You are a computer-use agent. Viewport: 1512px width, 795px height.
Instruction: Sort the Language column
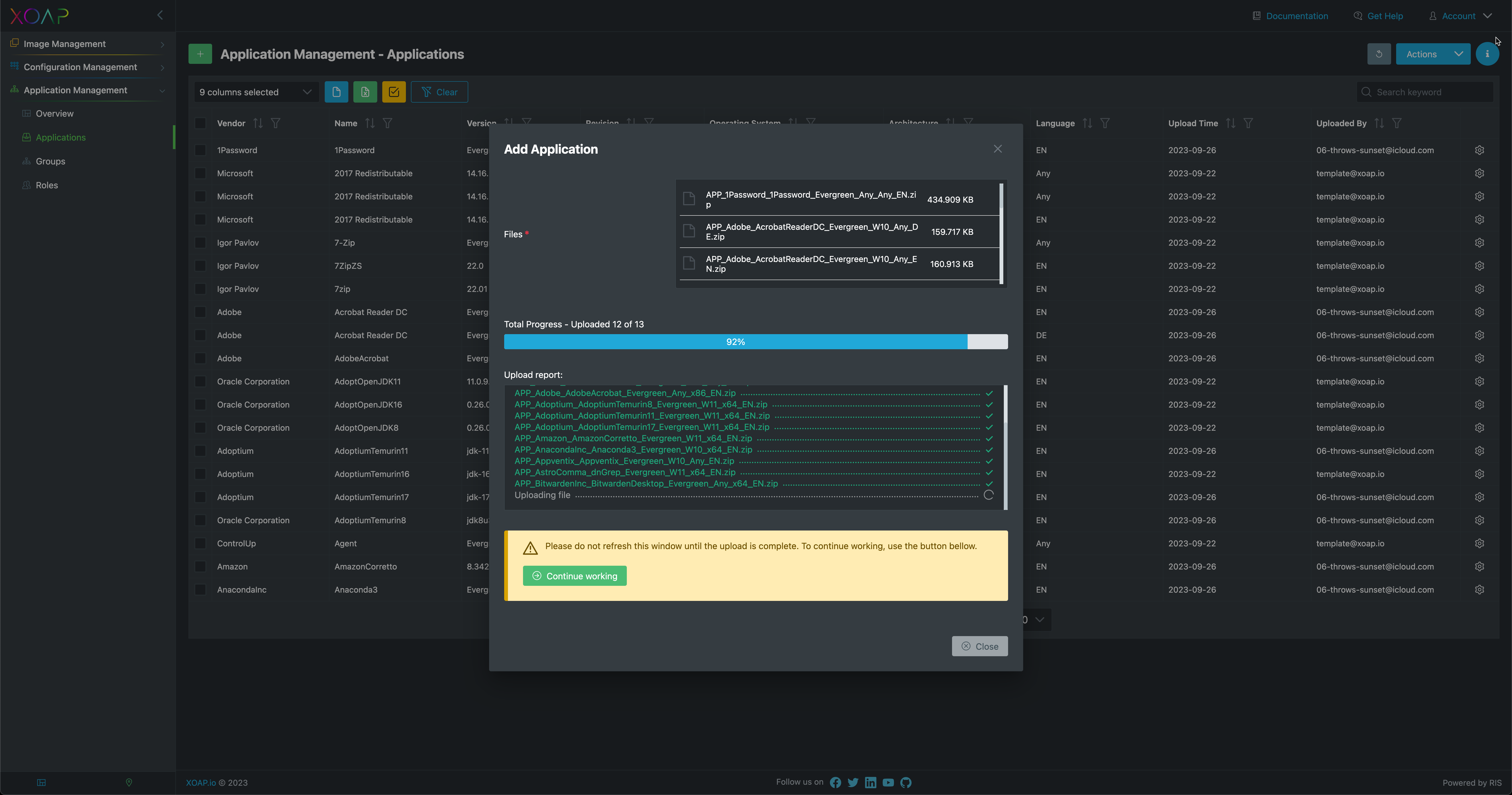[1088, 123]
